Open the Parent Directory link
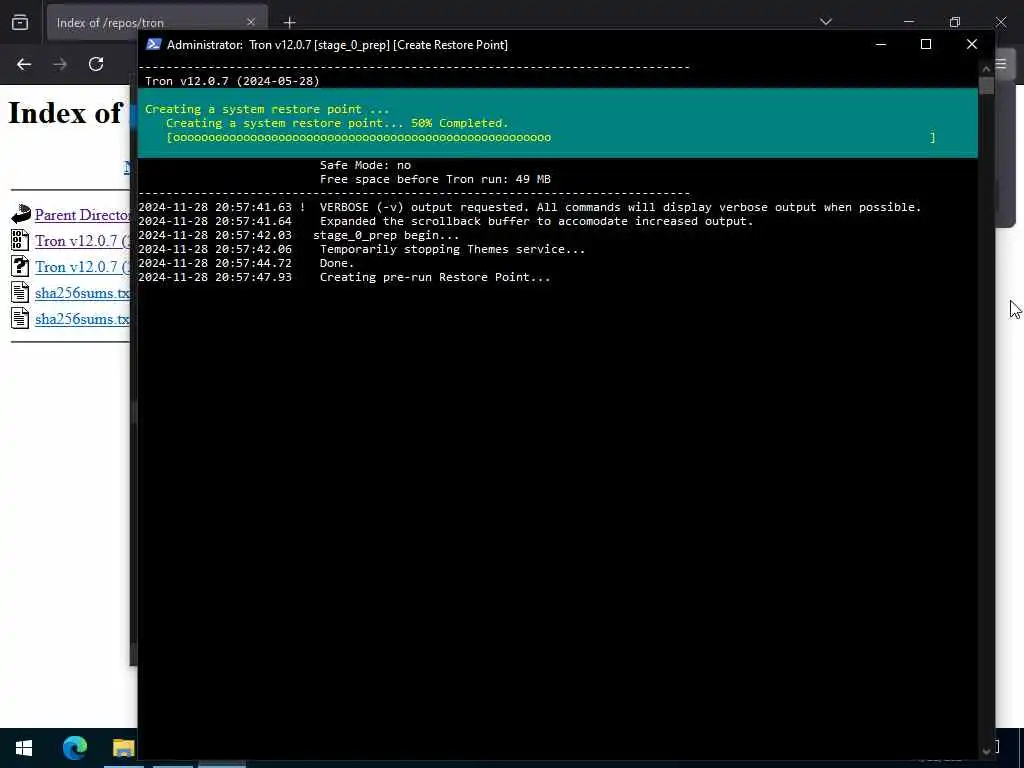Screen dimensions: 1024x768 (x=82, y=215)
